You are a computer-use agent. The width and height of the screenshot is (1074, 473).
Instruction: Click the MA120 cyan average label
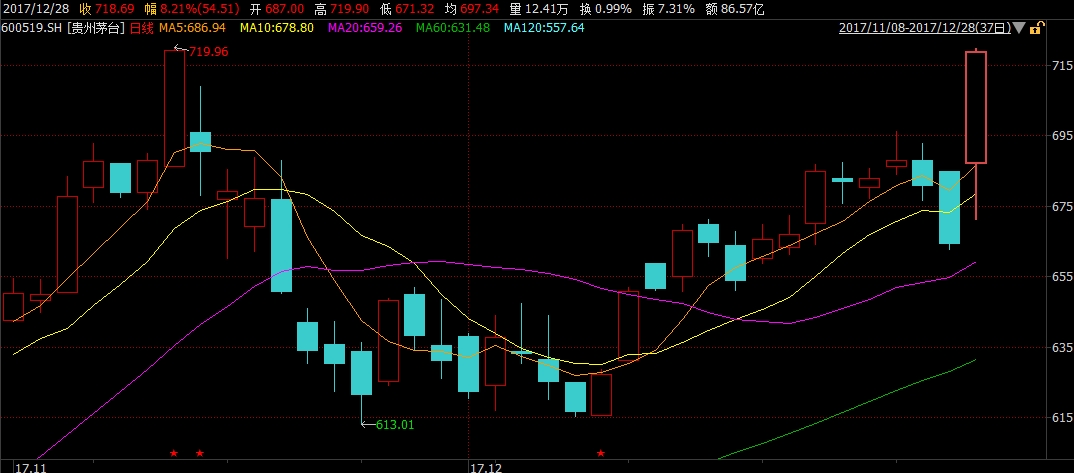click(x=543, y=28)
